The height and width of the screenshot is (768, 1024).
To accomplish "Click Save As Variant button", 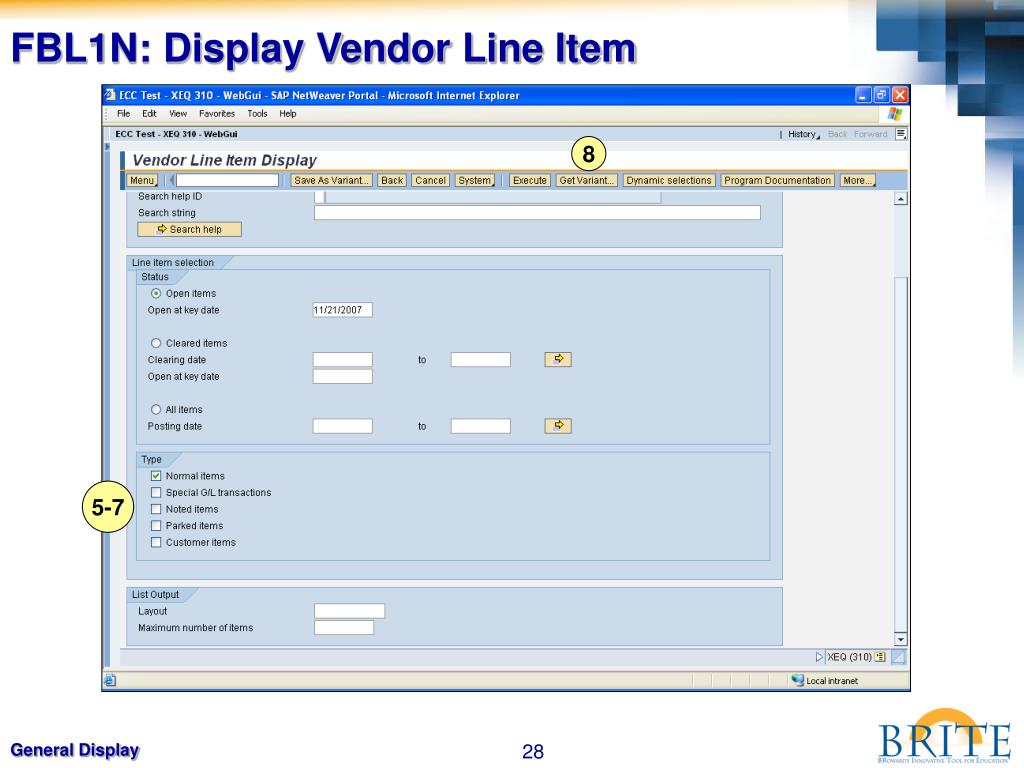I will tap(332, 180).
